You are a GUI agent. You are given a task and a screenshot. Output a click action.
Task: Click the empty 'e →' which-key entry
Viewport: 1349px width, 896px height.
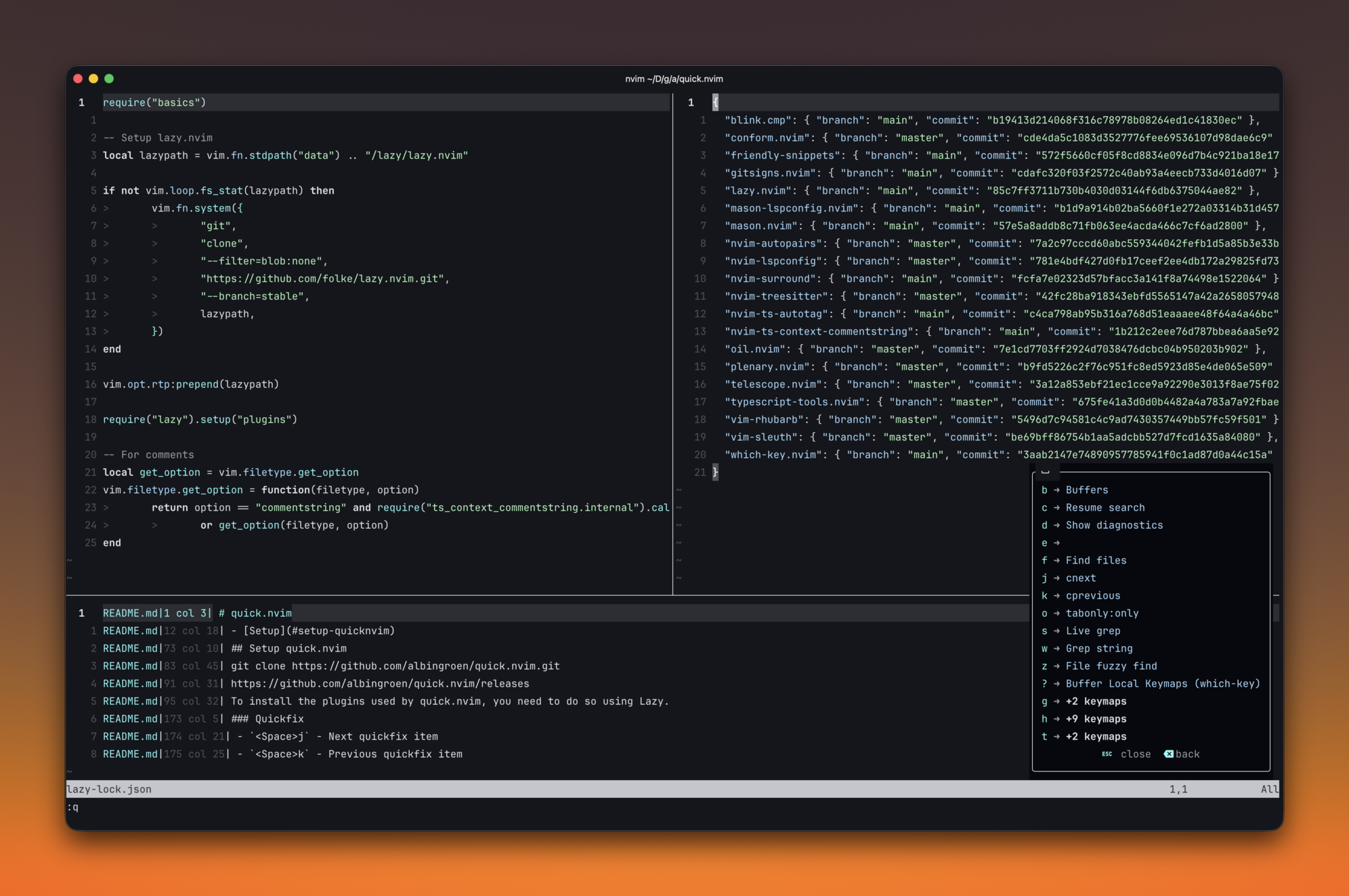pos(1050,542)
